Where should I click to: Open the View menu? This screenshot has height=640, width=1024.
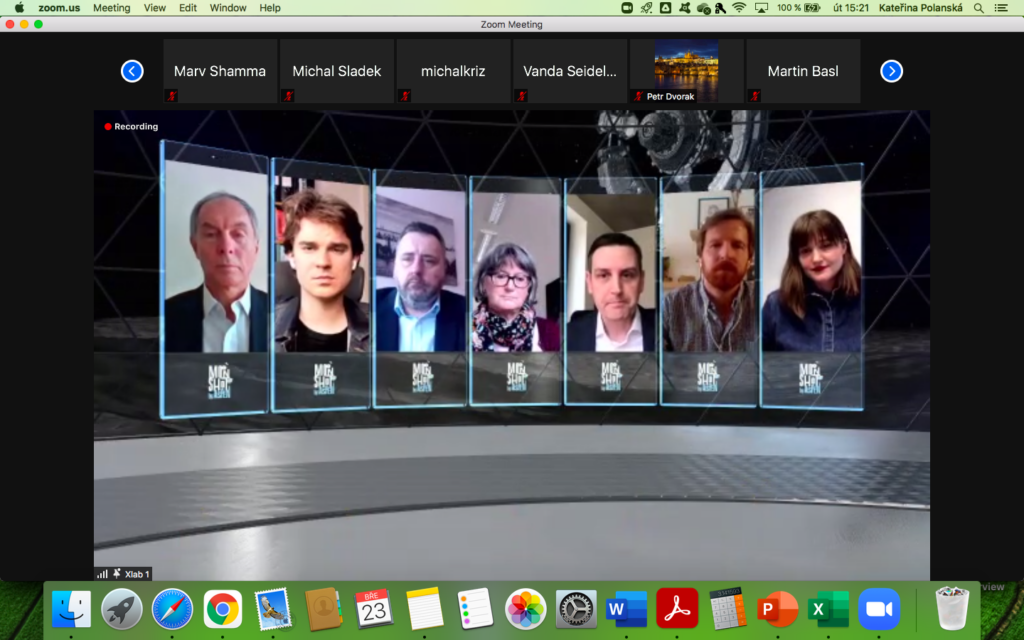pos(155,8)
